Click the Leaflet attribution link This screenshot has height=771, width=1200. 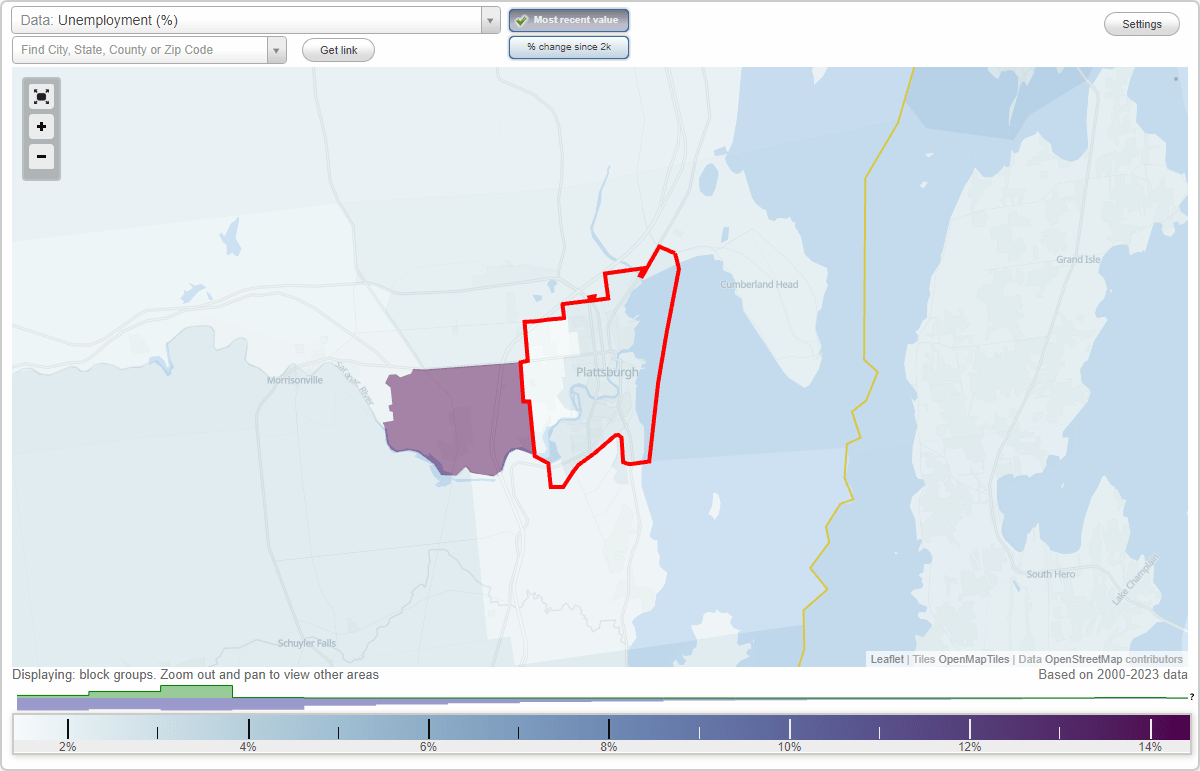point(887,659)
